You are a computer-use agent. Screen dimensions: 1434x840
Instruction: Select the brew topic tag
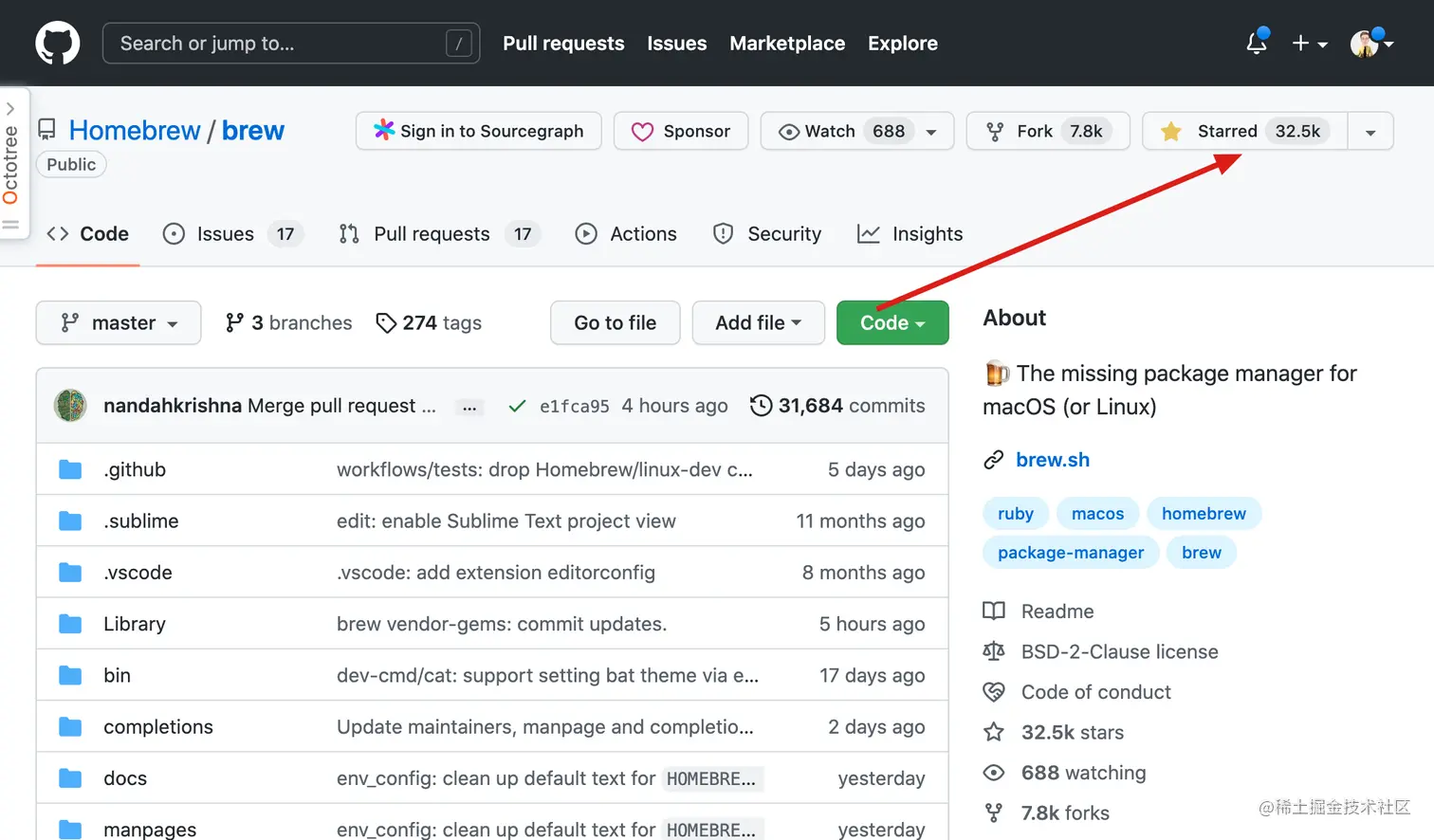[x=1202, y=553]
